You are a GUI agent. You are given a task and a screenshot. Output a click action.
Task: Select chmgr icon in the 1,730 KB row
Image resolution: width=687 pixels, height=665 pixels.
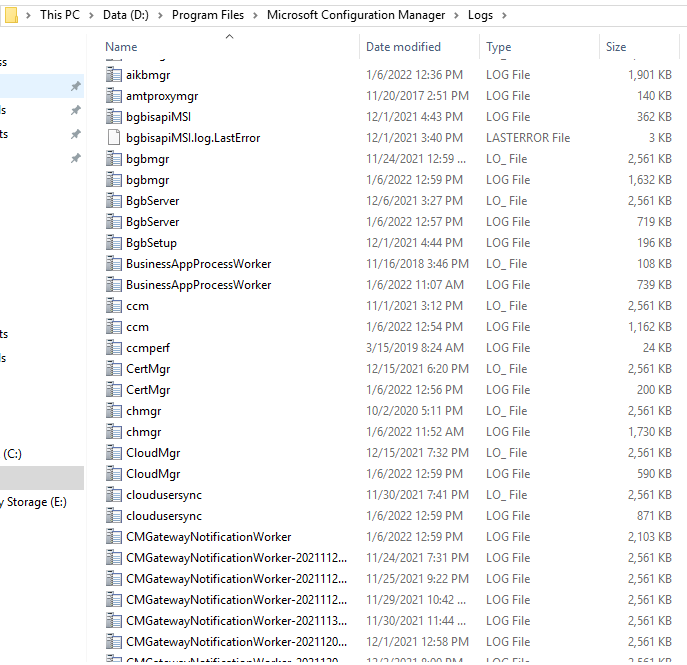(114, 432)
